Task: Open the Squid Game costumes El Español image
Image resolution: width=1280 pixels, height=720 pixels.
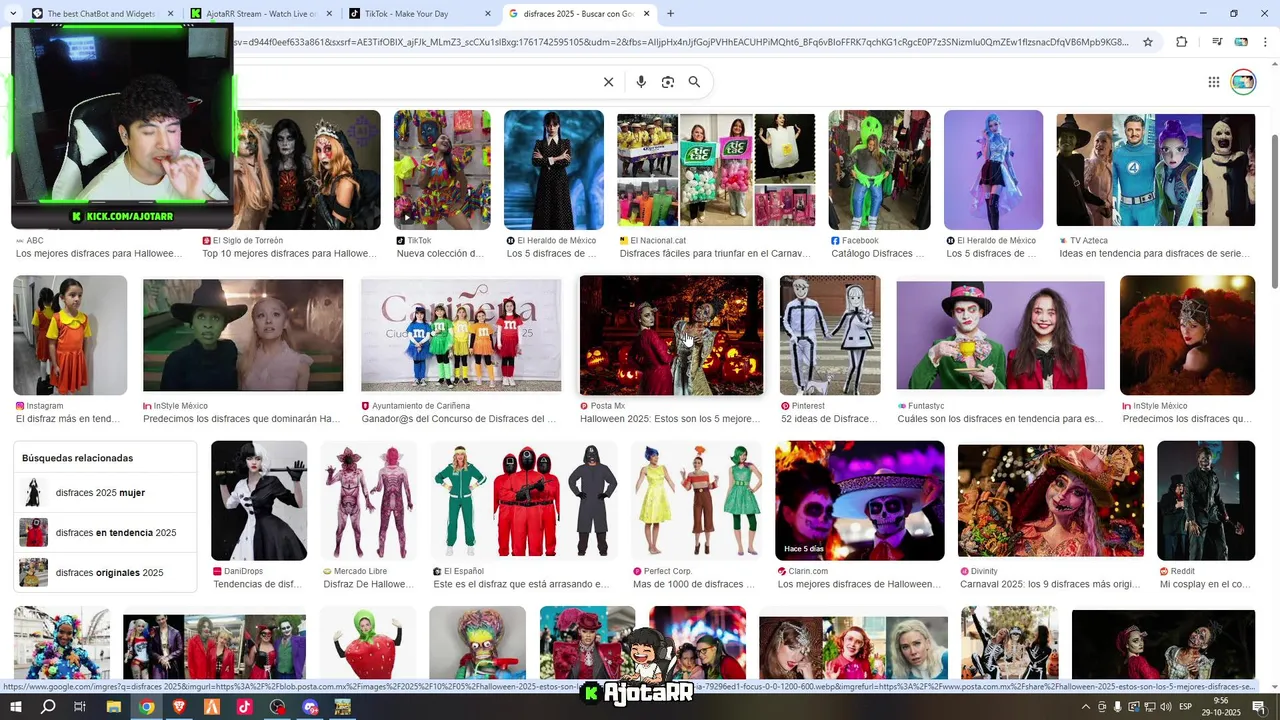Action: [524, 500]
